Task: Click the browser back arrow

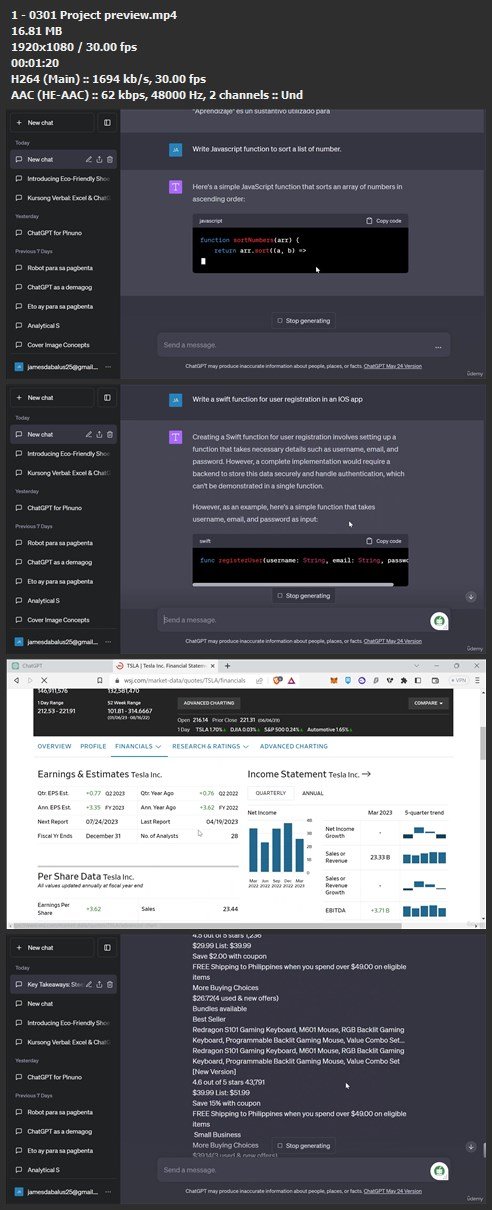Action: click(16, 680)
